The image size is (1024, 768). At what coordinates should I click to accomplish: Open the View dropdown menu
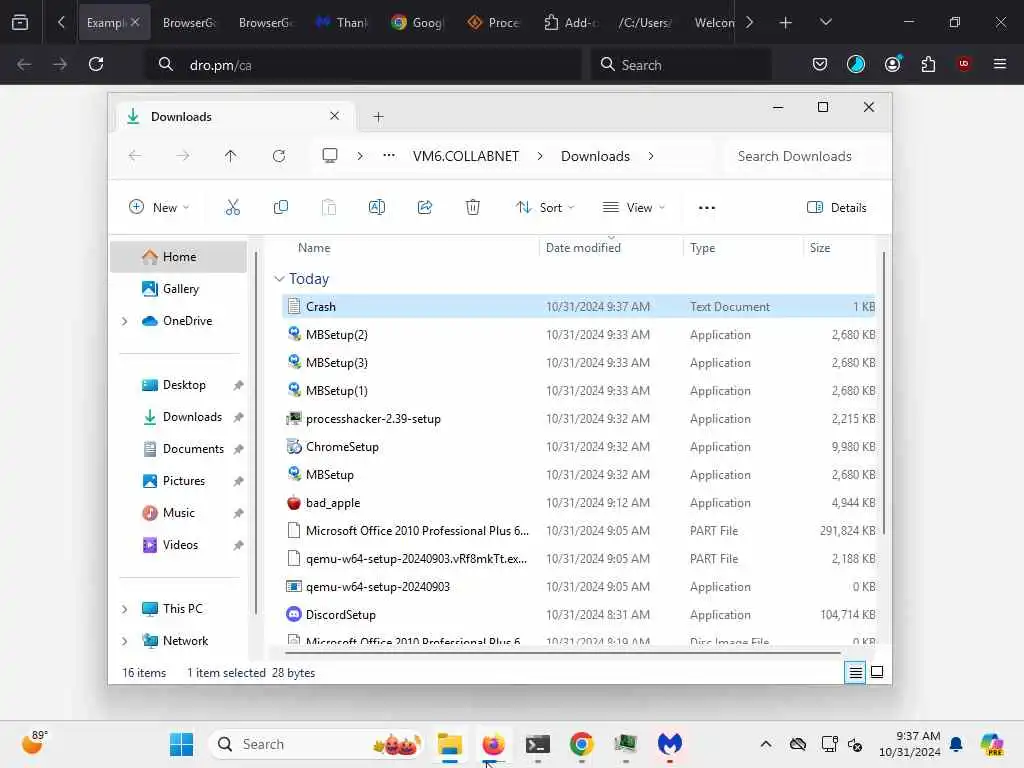point(633,208)
